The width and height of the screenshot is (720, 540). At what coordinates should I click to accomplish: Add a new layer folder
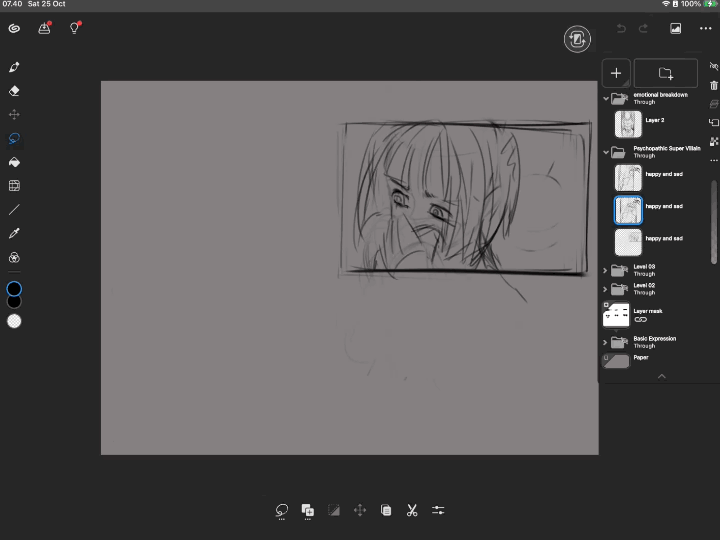pyautogui.click(x=665, y=73)
